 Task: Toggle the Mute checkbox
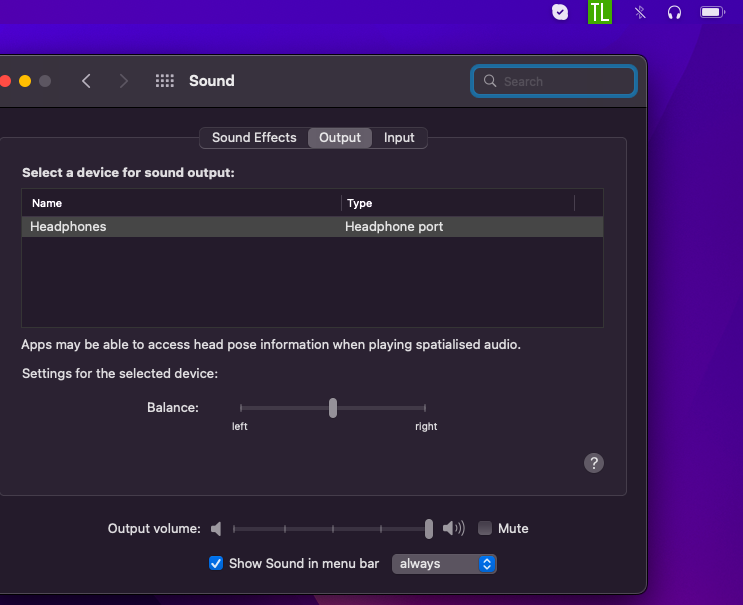tap(485, 528)
